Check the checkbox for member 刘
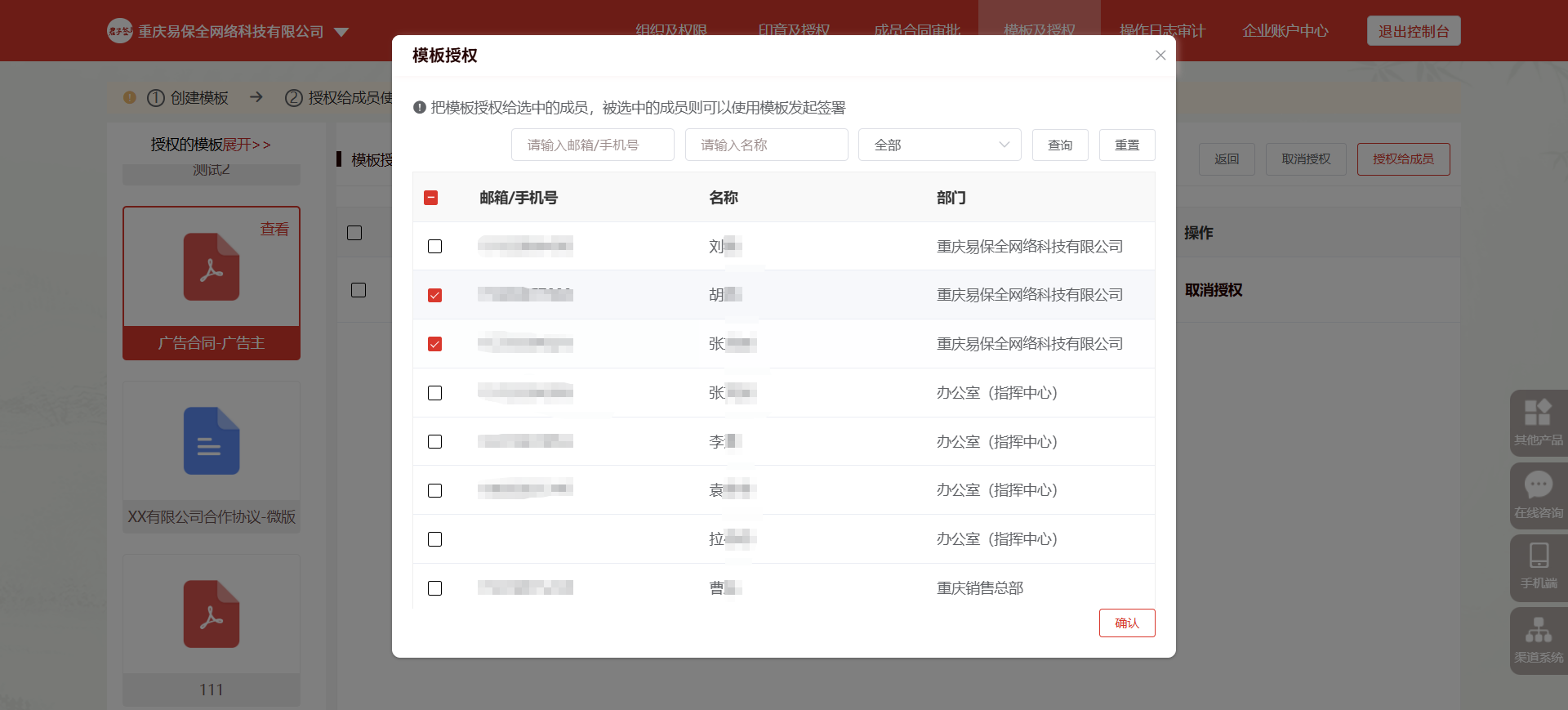This screenshot has height=710, width=1568. click(434, 247)
